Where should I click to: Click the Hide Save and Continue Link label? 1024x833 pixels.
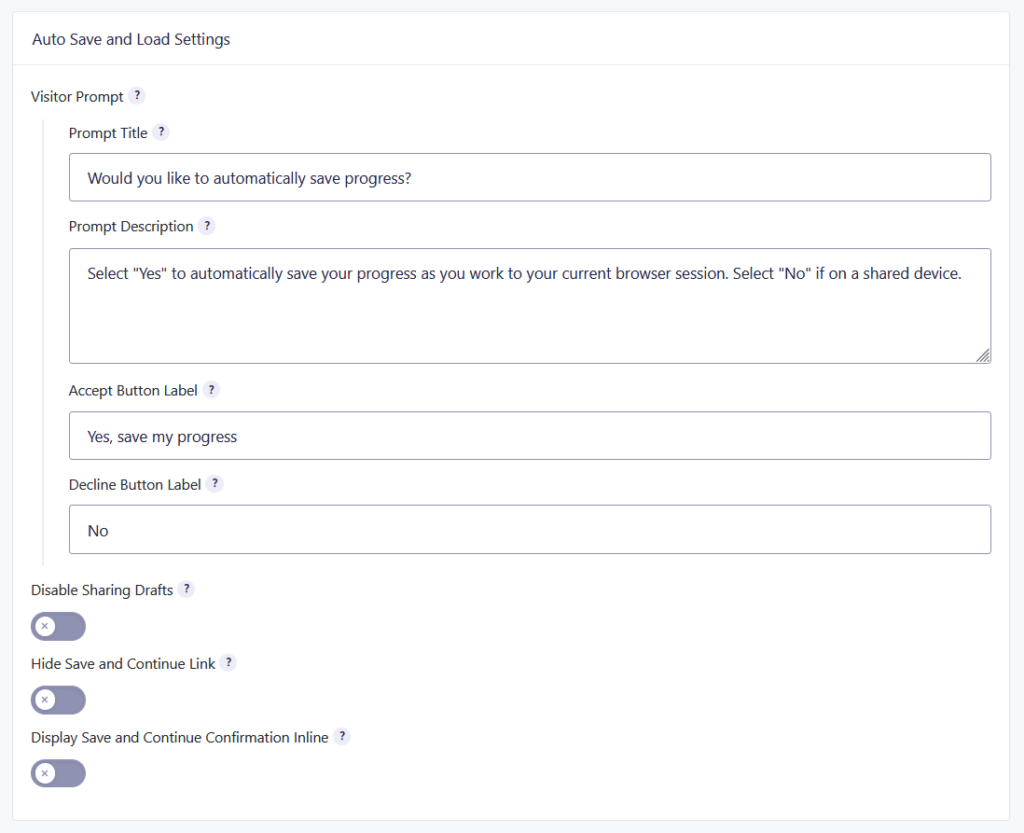coord(123,664)
